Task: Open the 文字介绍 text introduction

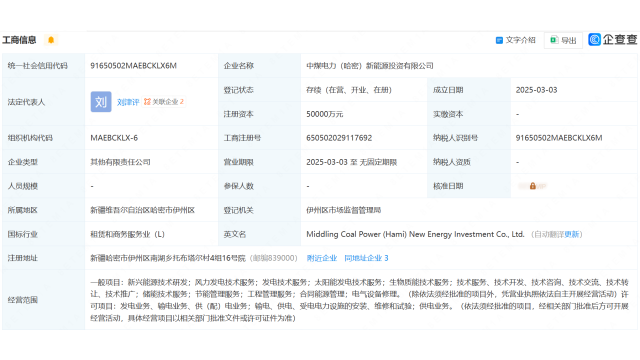Action: (x=516, y=40)
